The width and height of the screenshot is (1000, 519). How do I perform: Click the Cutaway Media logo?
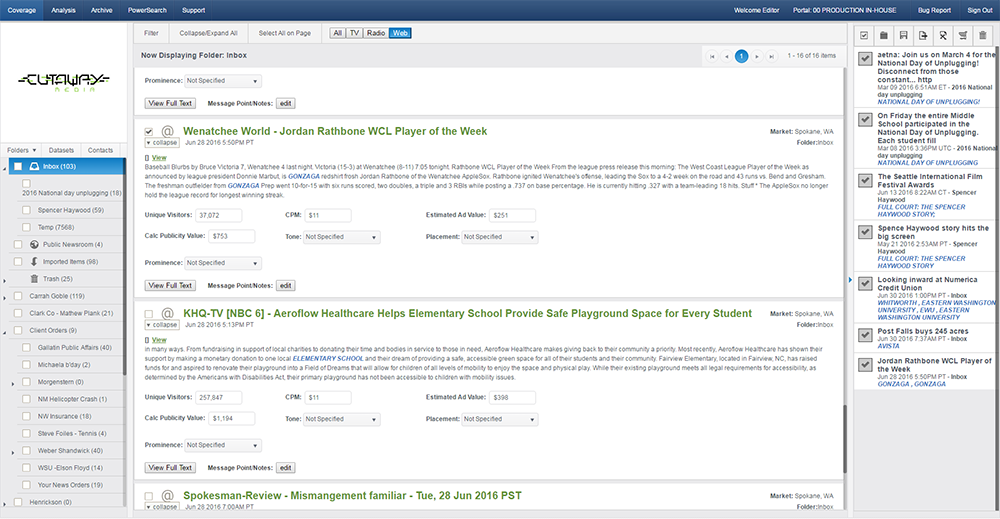pyautogui.click(x=64, y=83)
